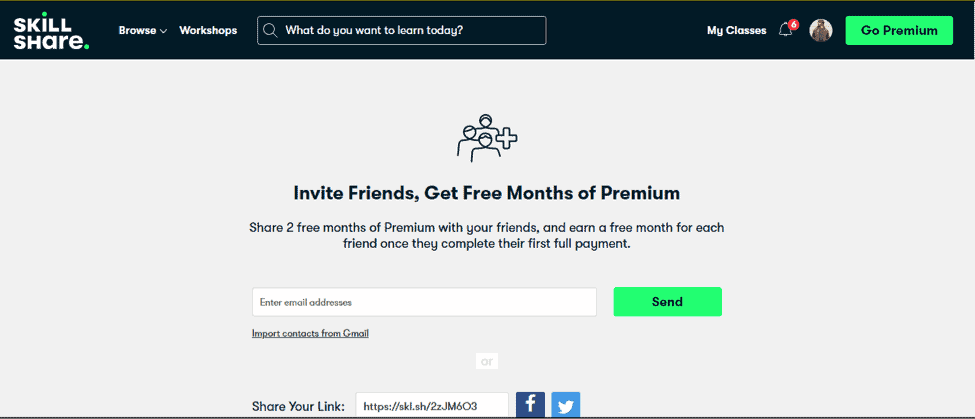This screenshot has width=975, height=419.
Task: Open My Classes
Action: pos(737,30)
